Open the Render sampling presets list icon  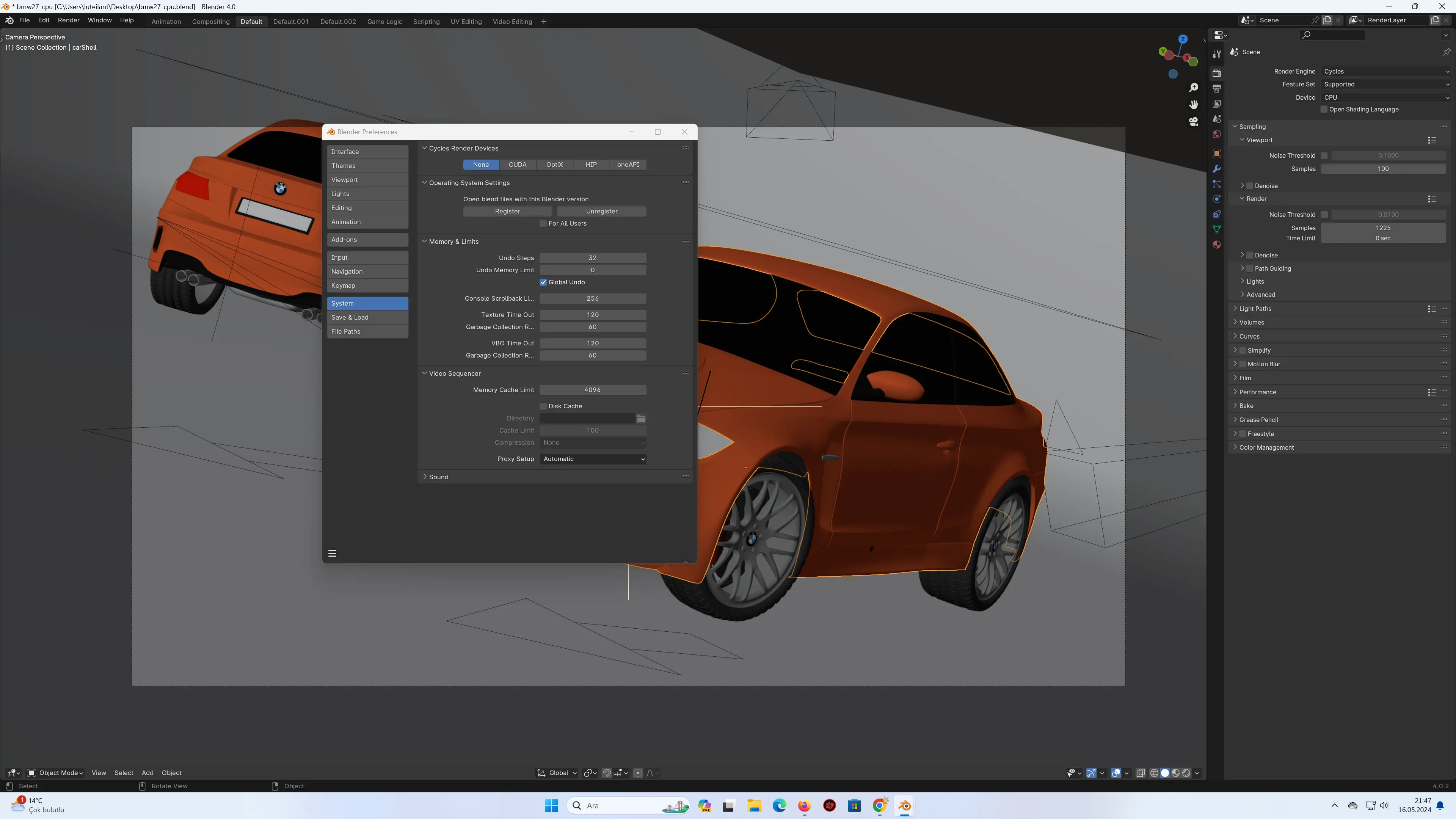[x=1431, y=199]
